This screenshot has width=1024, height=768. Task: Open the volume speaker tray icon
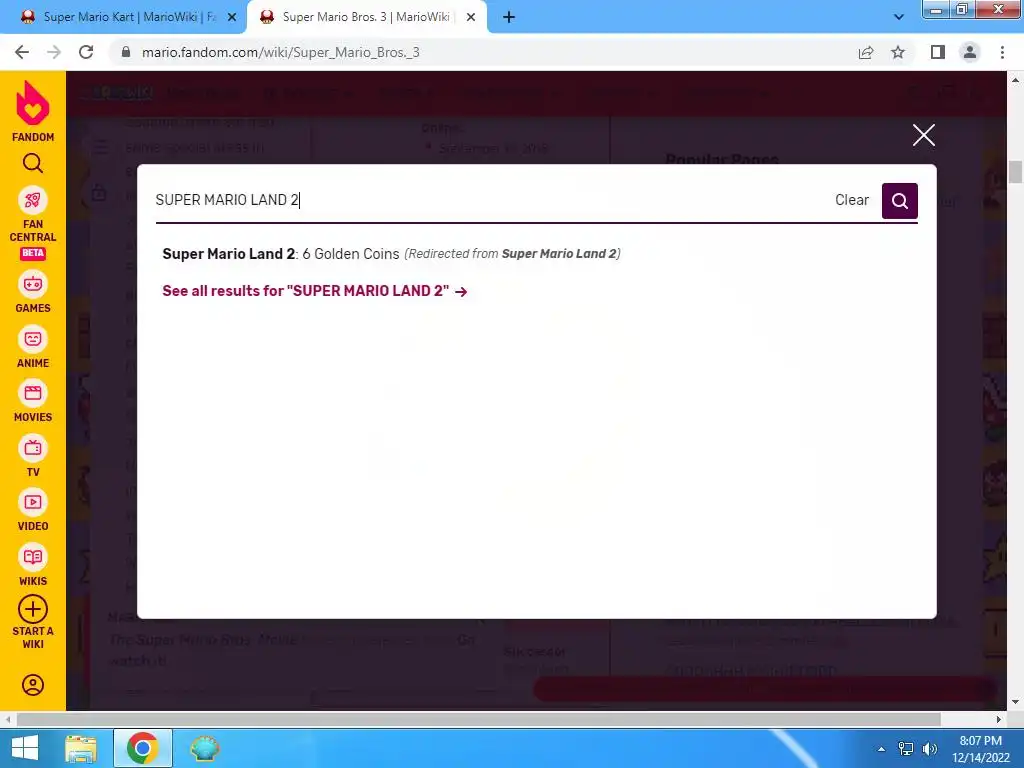tap(929, 749)
